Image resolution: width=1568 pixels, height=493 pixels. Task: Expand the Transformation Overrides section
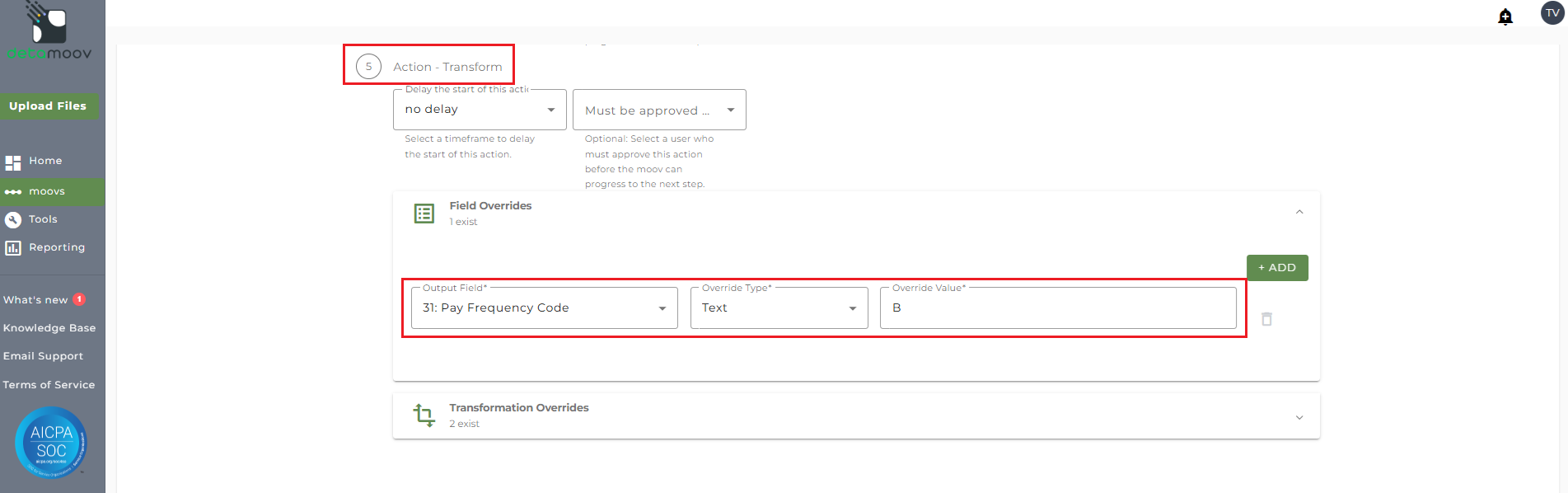pyautogui.click(x=1299, y=417)
